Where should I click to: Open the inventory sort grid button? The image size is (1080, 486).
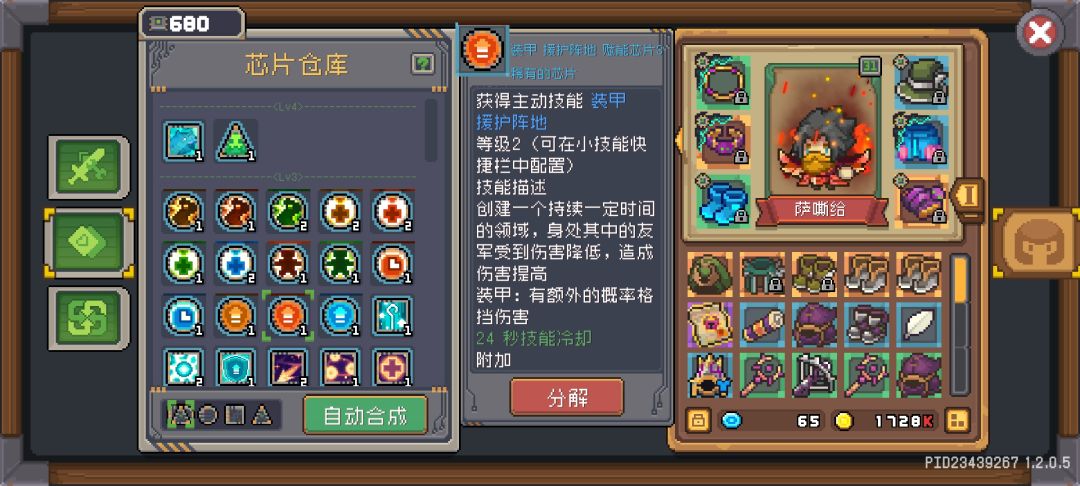click(958, 419)
